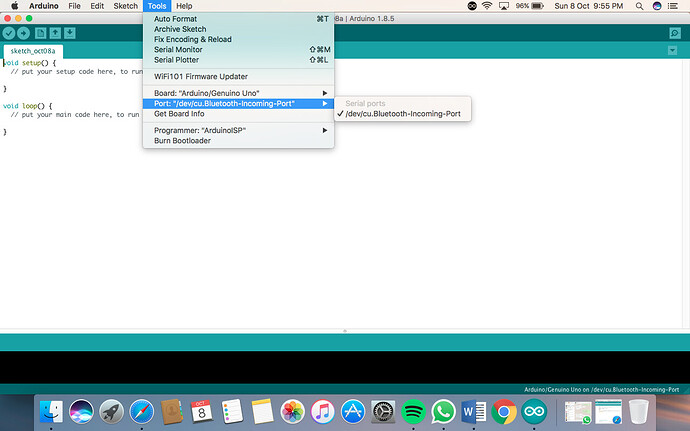Click the Wi-Fi status icon
Viewport: 690px width, 431px height.
pos(487,6)
